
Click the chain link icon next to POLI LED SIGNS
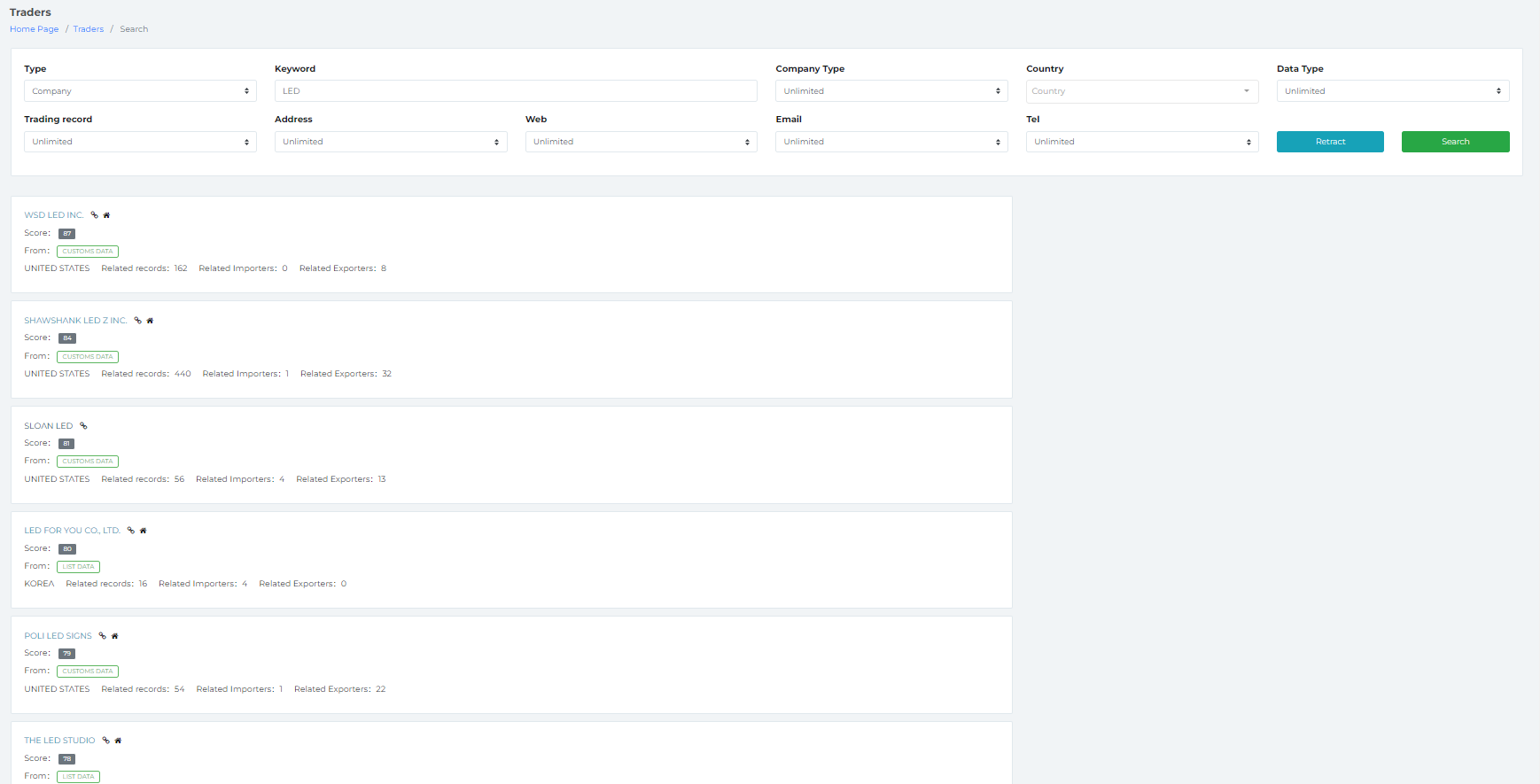[102, 636]
